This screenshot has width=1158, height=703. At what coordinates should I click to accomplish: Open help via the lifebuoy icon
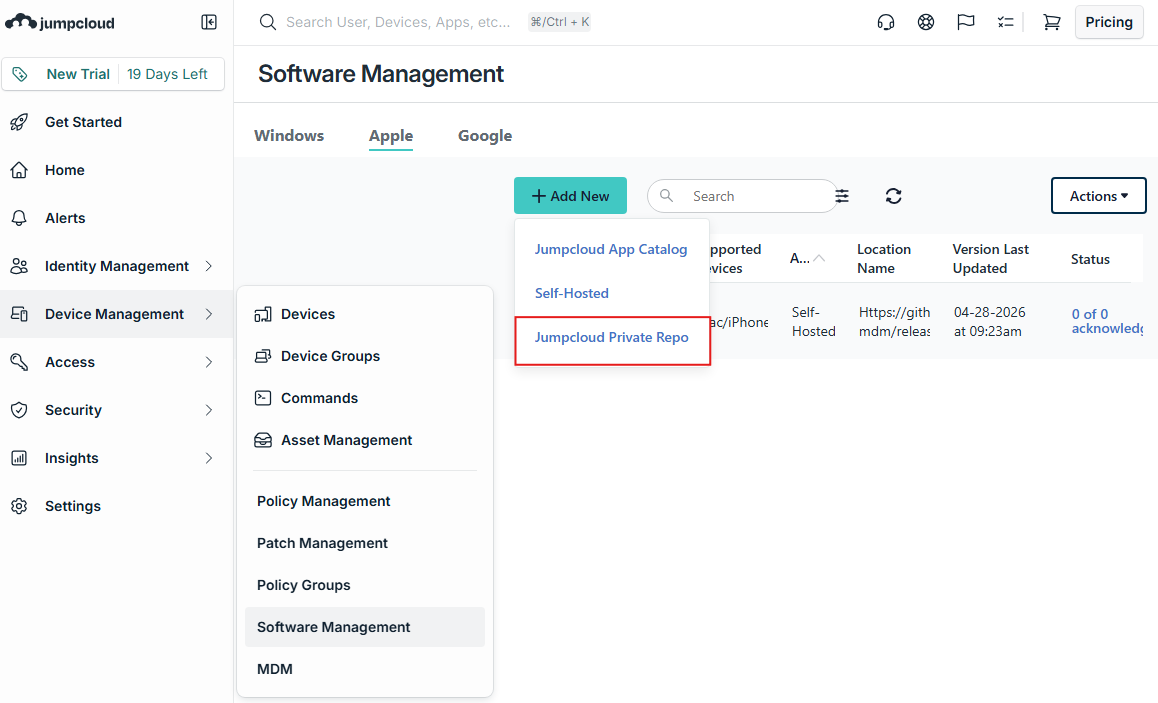tap(925, 22)
